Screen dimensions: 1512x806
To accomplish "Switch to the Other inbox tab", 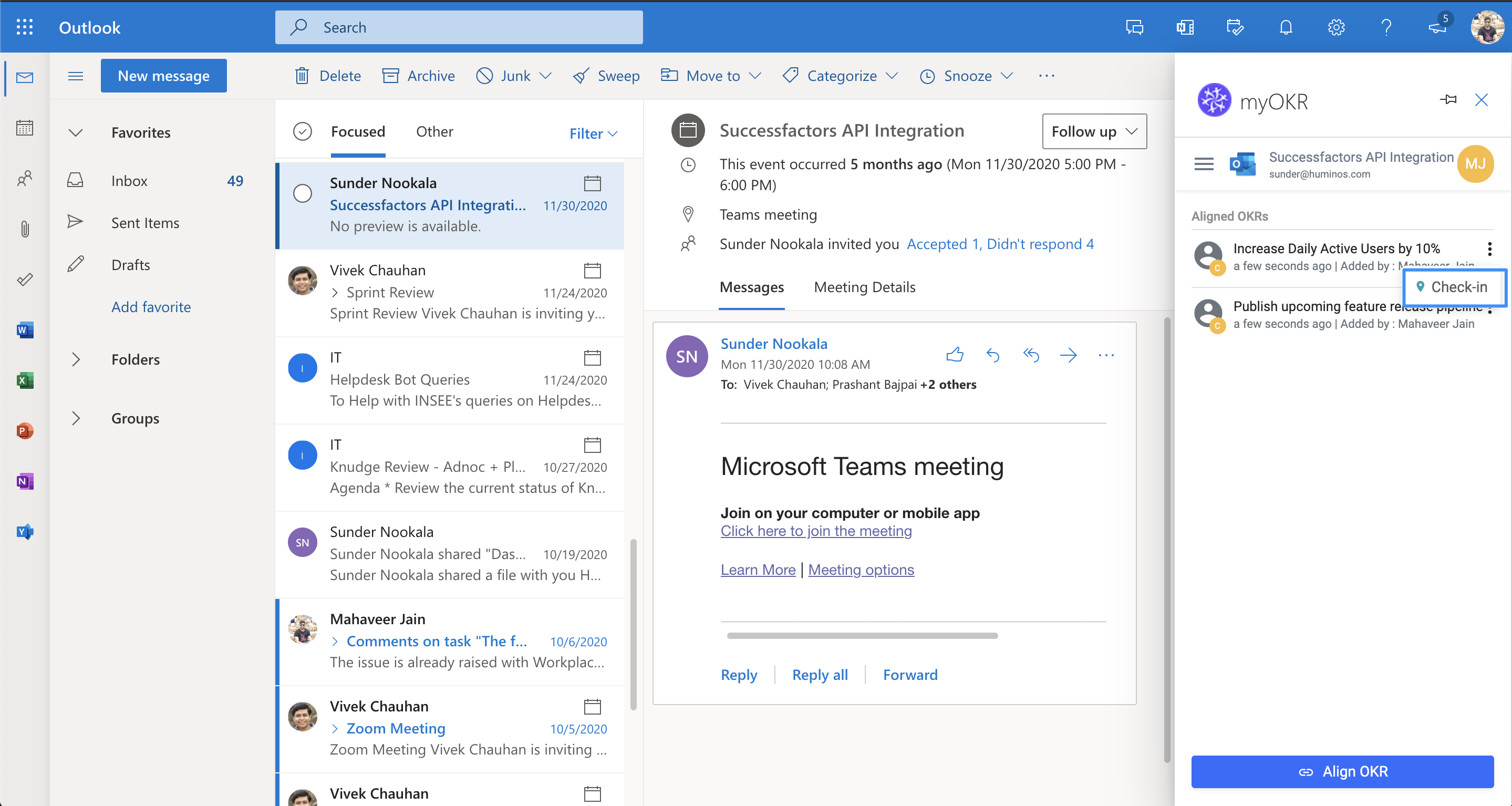I will [x=435, y=131].
